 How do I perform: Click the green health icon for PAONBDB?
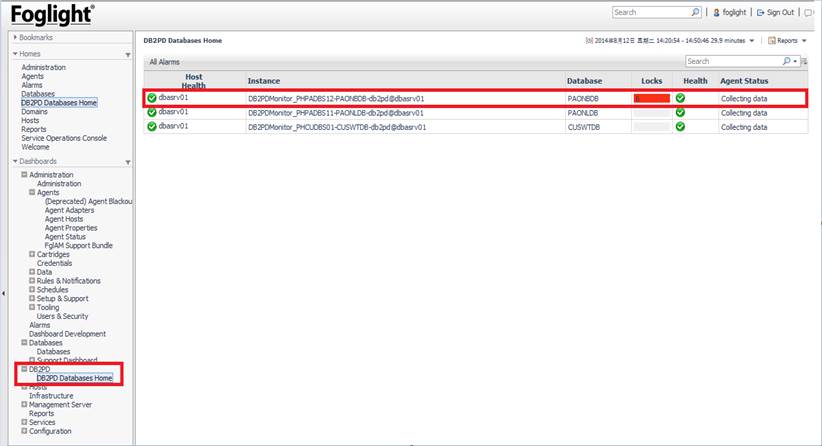coord(680,98)
